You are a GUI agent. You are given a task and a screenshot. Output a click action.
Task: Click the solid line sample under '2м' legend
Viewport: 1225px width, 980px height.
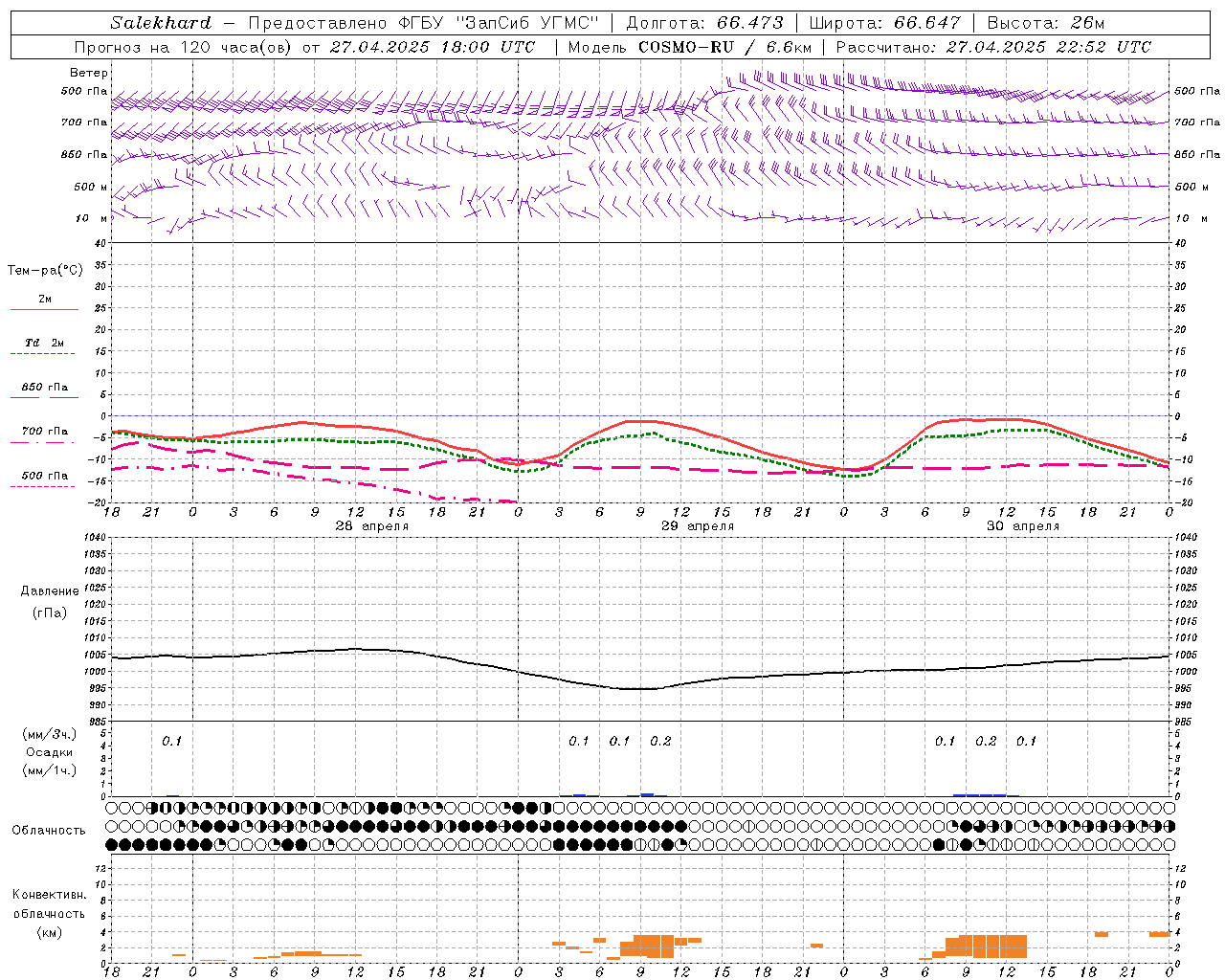click(x=44, y=309)
